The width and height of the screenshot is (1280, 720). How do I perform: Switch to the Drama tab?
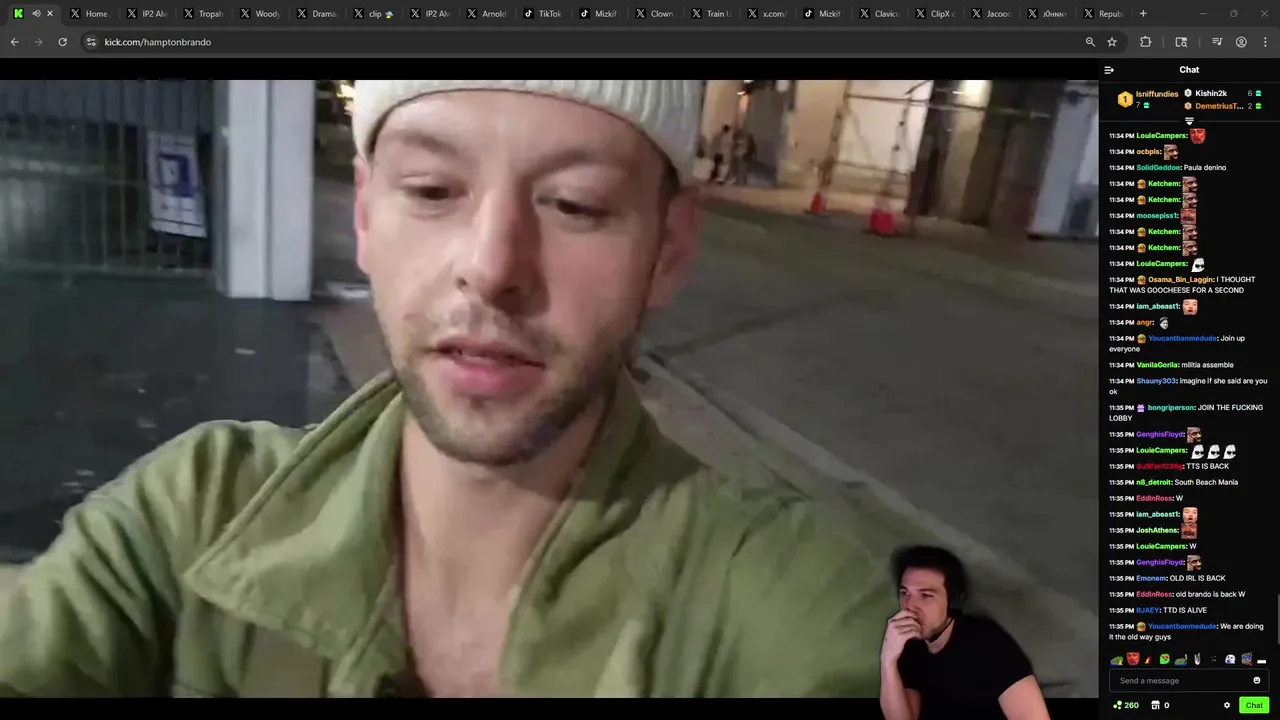(317, 14)
